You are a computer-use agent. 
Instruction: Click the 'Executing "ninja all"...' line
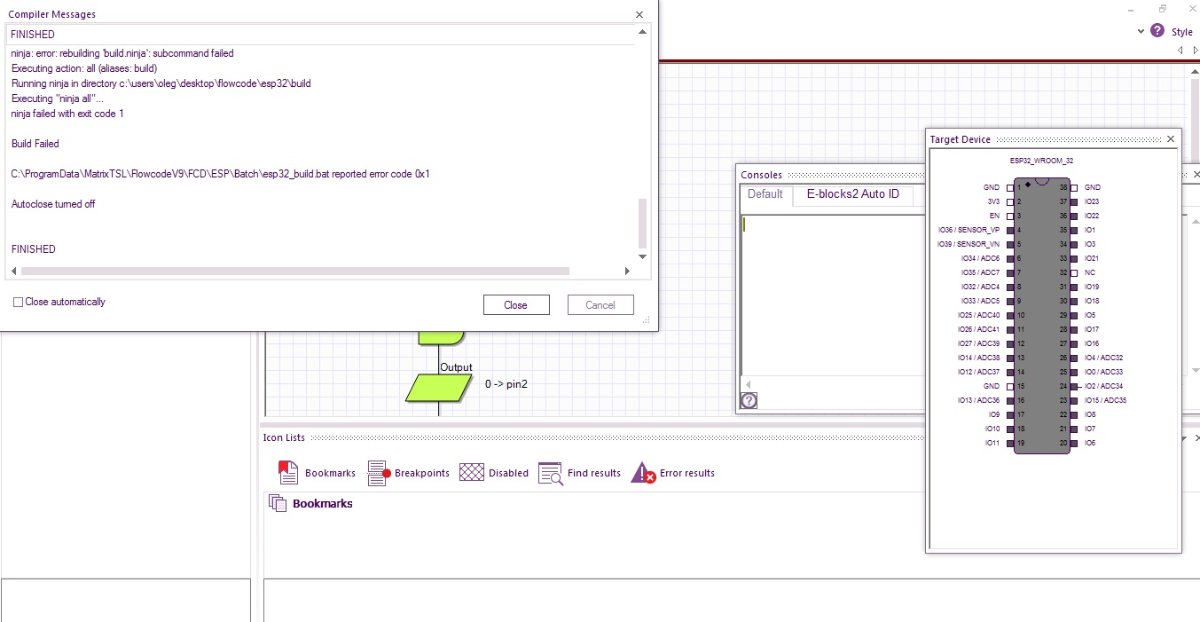(57, 99)
